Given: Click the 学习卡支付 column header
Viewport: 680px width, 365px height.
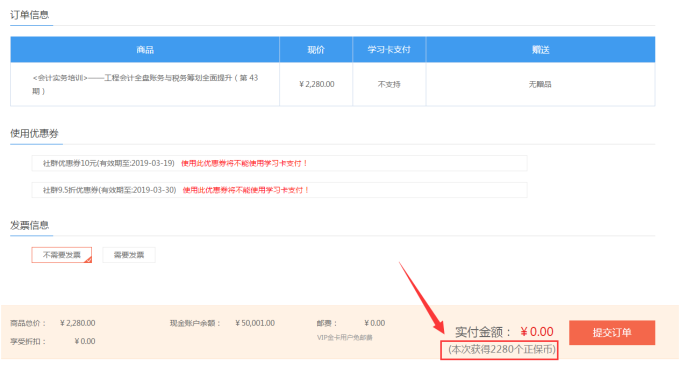Looking at the screenshot, I should pos(389,49).
